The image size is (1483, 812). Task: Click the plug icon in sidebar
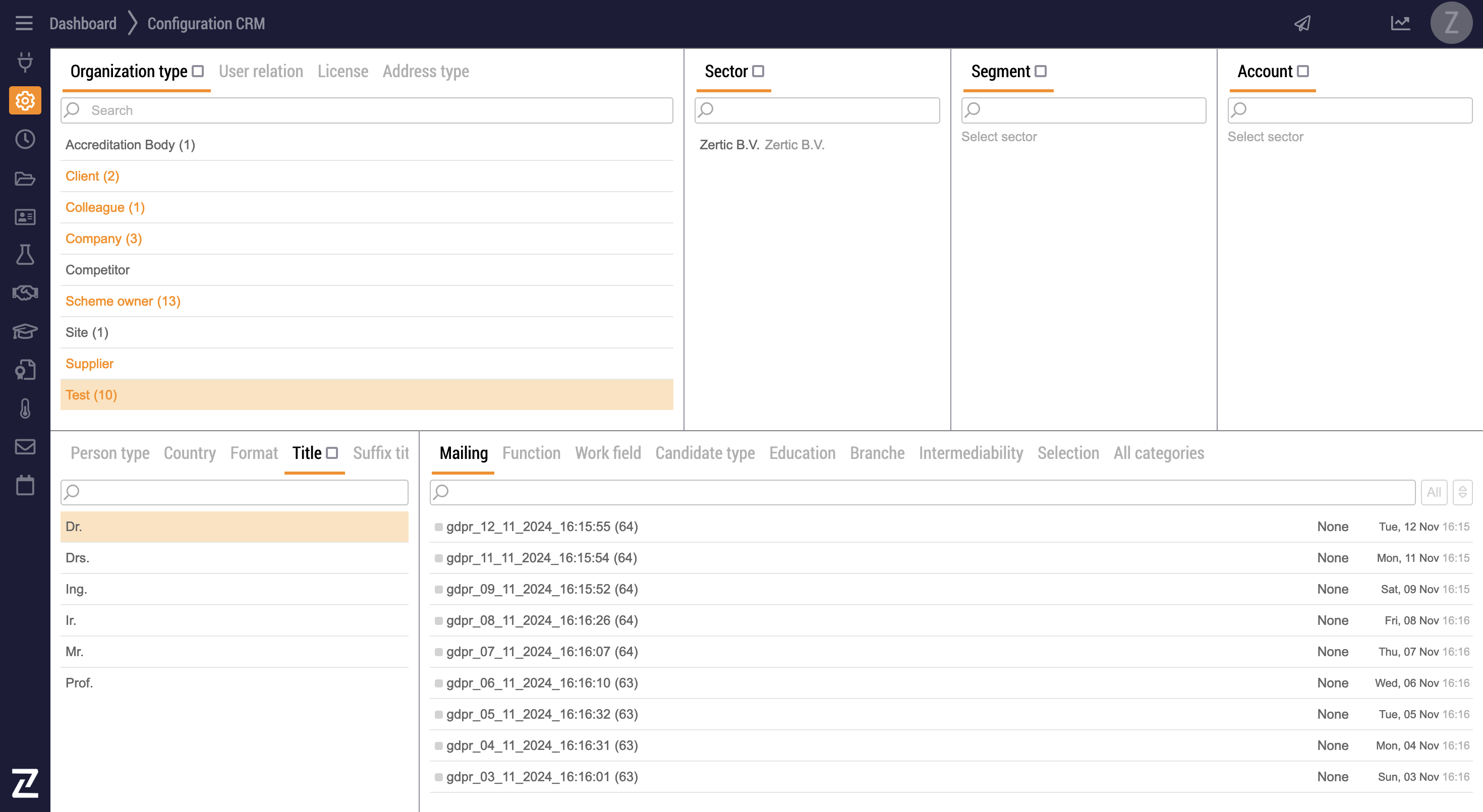click(x=25, y=62)
